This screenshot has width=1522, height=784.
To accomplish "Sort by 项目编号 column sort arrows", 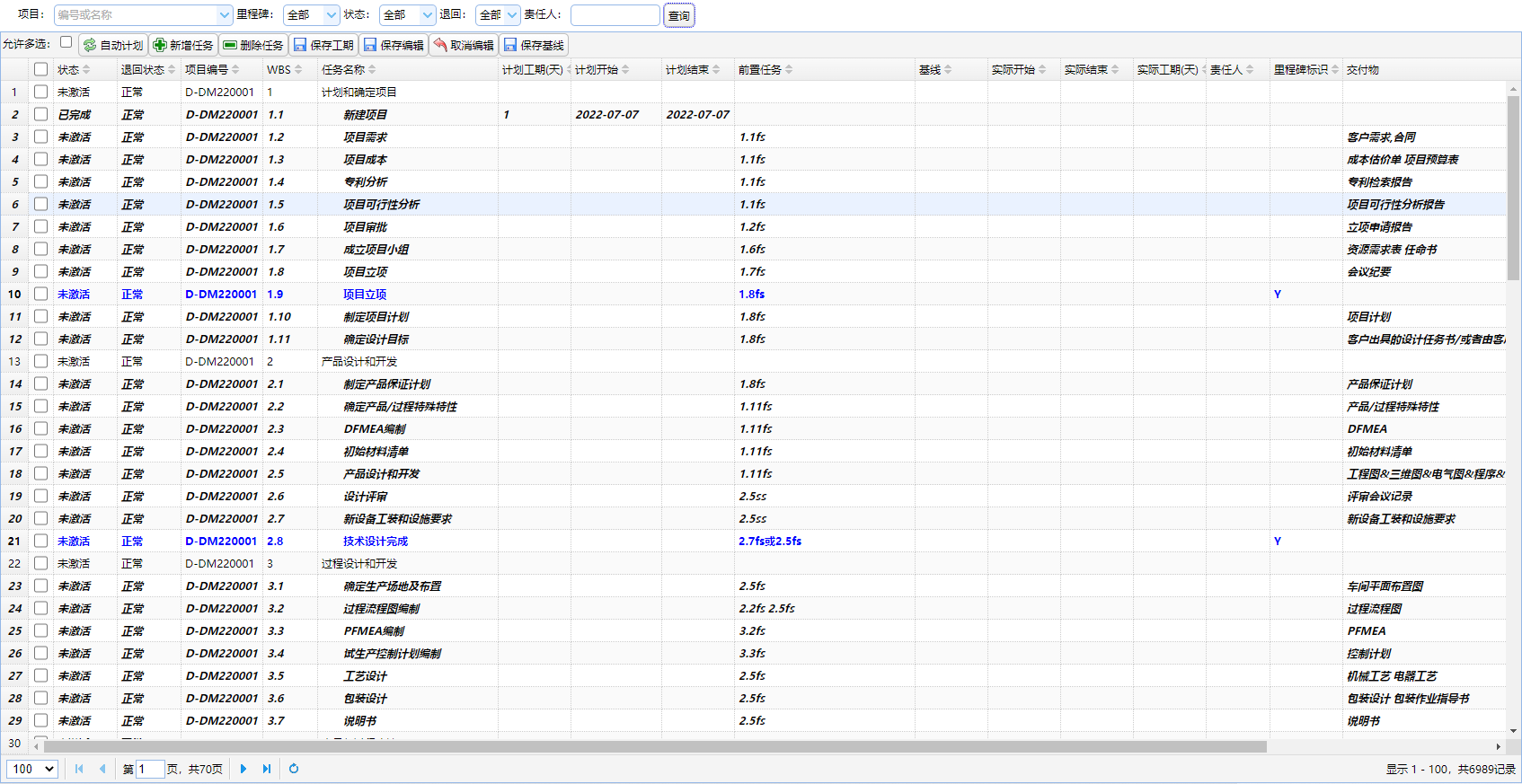I will tap(235, 70).
